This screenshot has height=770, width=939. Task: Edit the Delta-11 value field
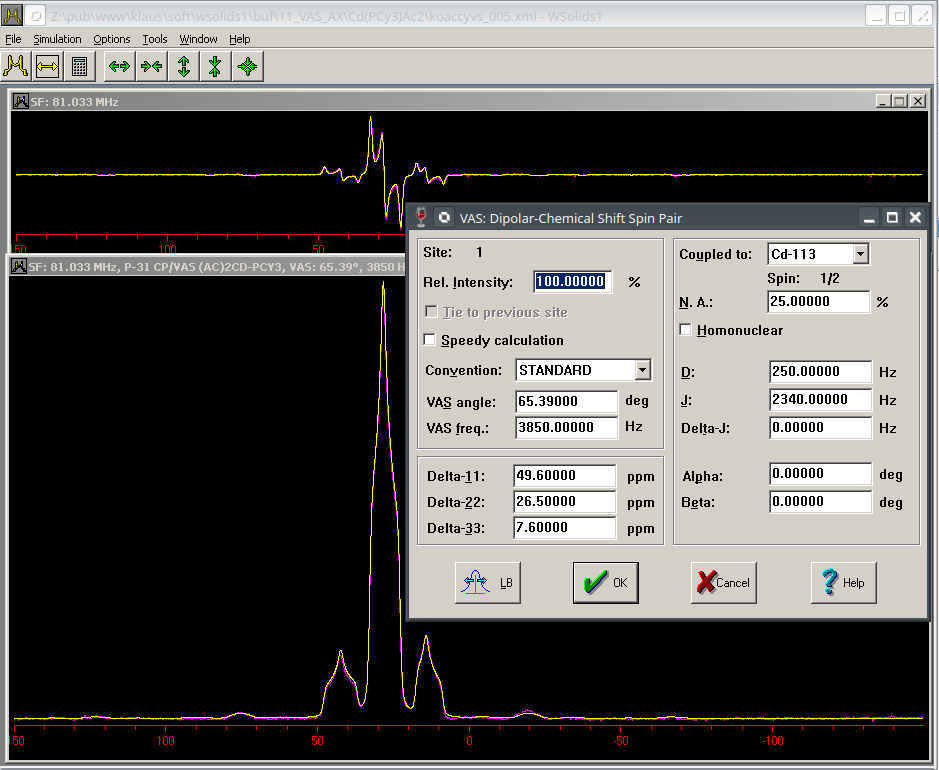tap(564, 476)
